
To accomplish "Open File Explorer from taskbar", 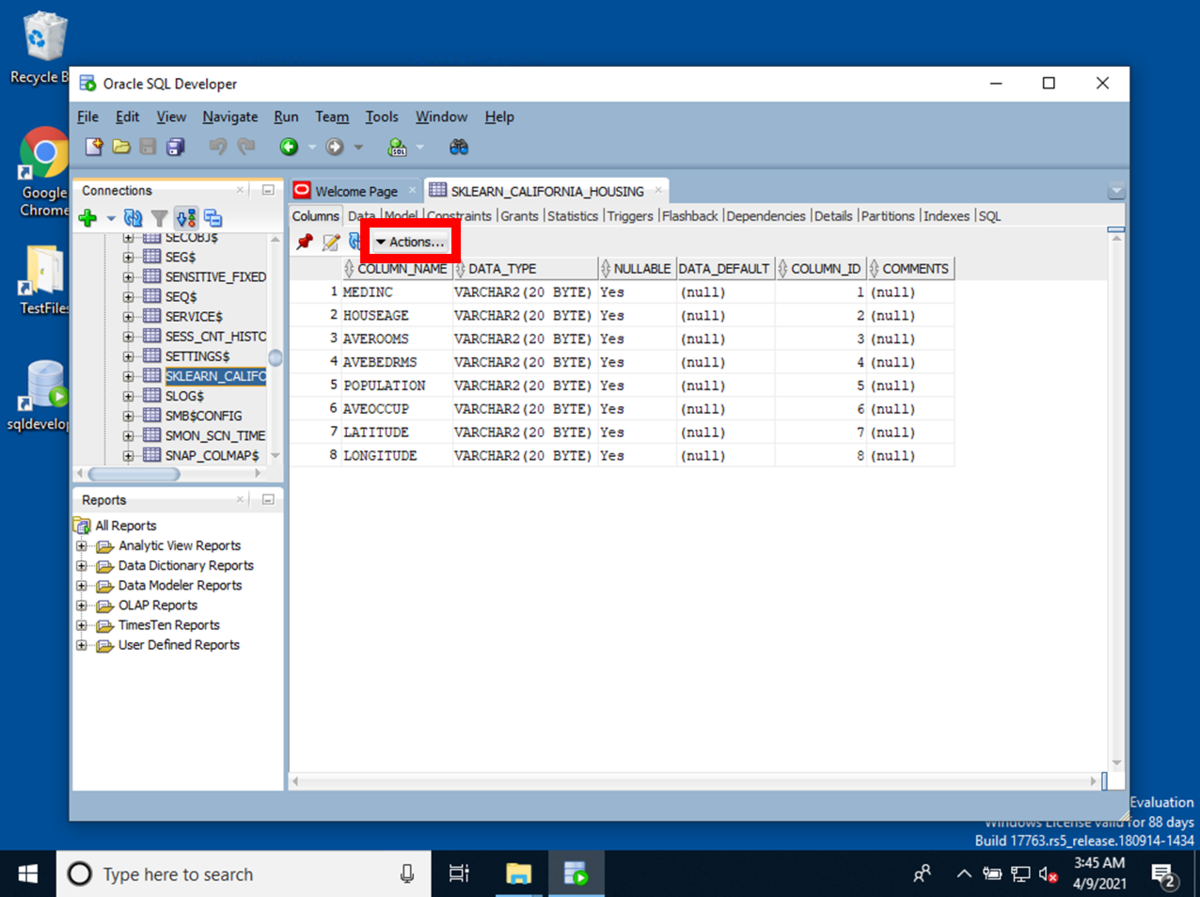I will (x=518, y=874).
